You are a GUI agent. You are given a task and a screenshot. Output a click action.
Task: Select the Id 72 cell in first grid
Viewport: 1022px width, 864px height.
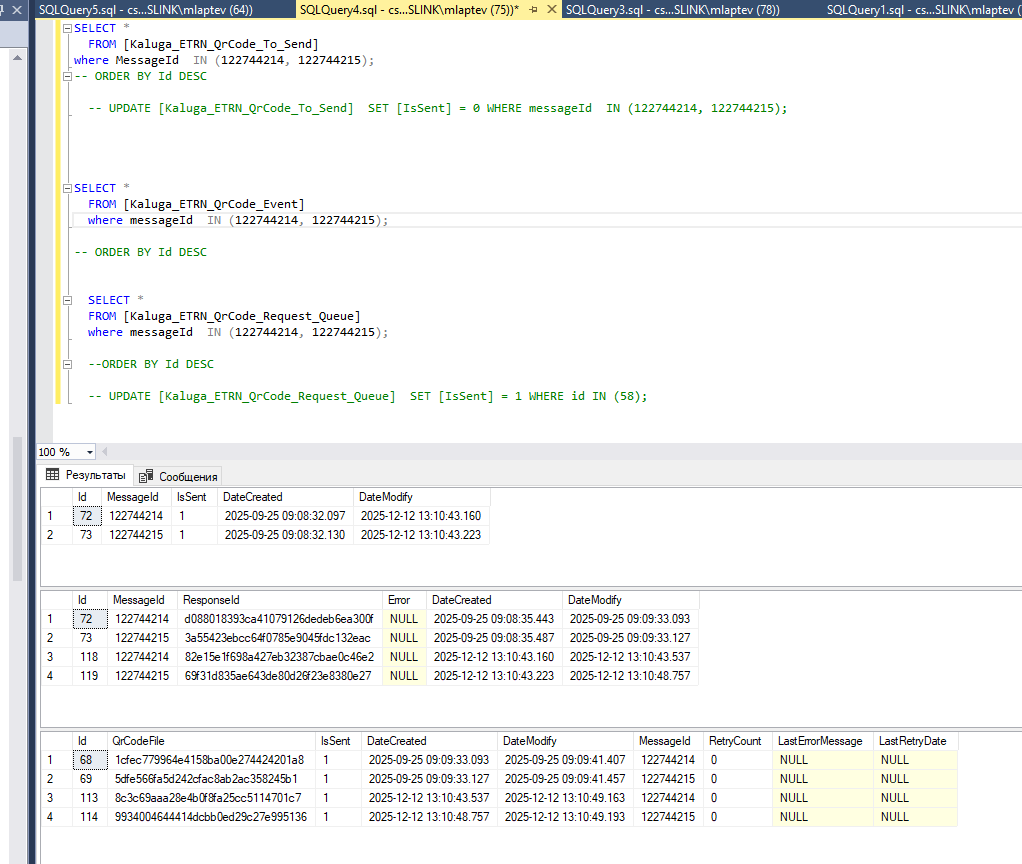coord(86,516)
